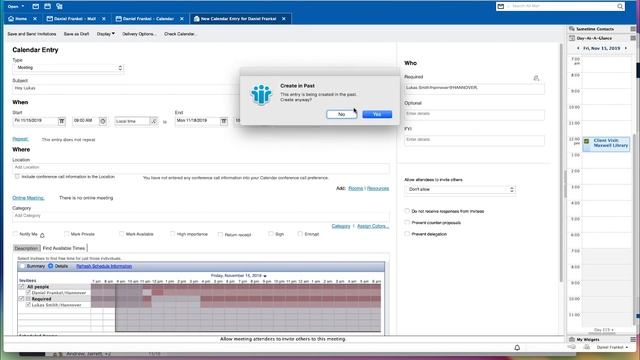Enable Prevent delegation checkbox

407,234
